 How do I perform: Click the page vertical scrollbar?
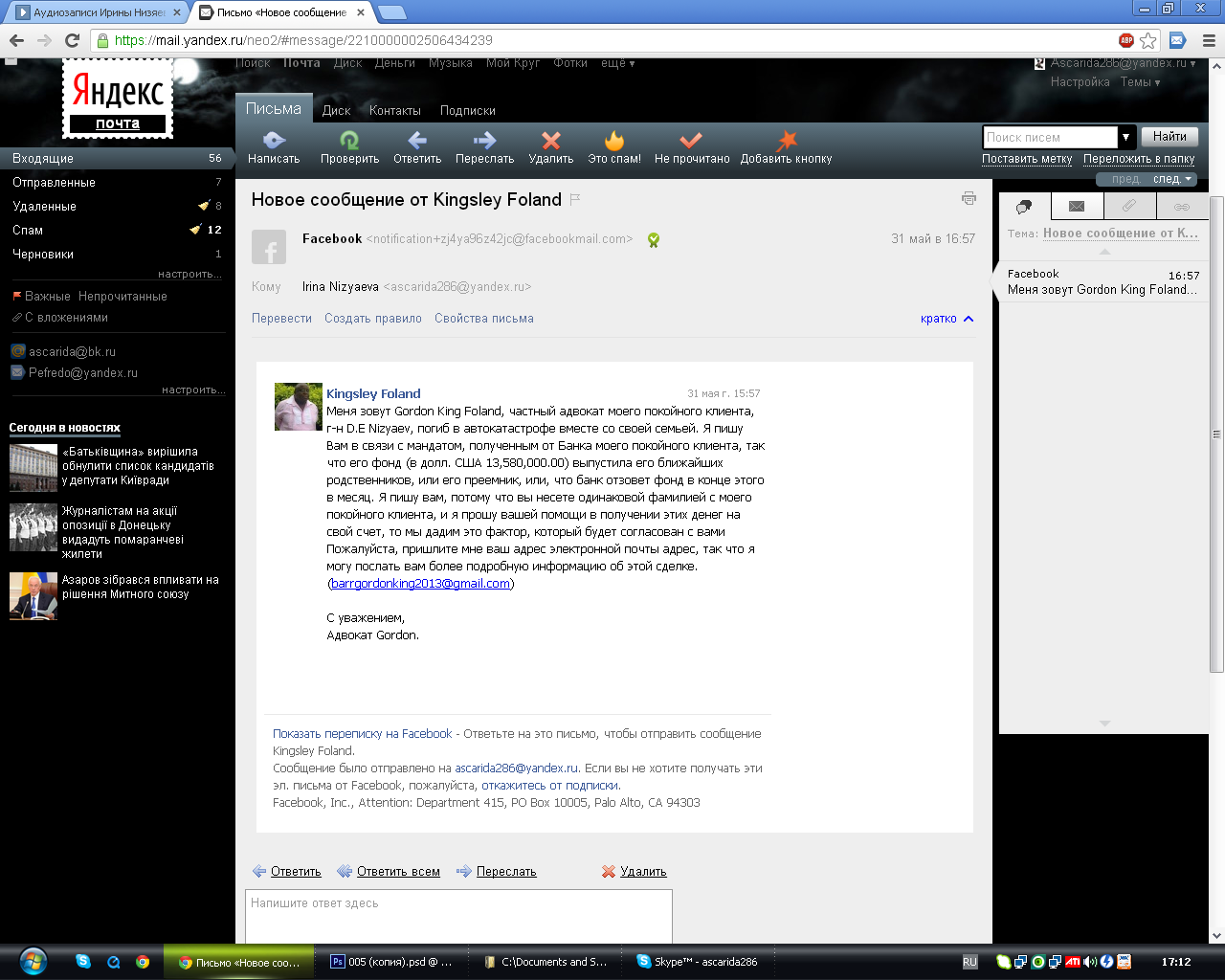[x=1216, y=431]
